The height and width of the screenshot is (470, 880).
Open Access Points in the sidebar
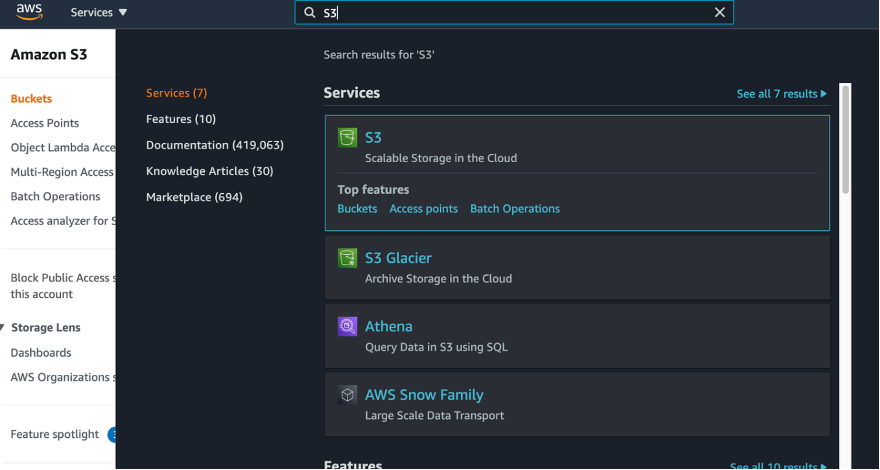tap(44, 124)
